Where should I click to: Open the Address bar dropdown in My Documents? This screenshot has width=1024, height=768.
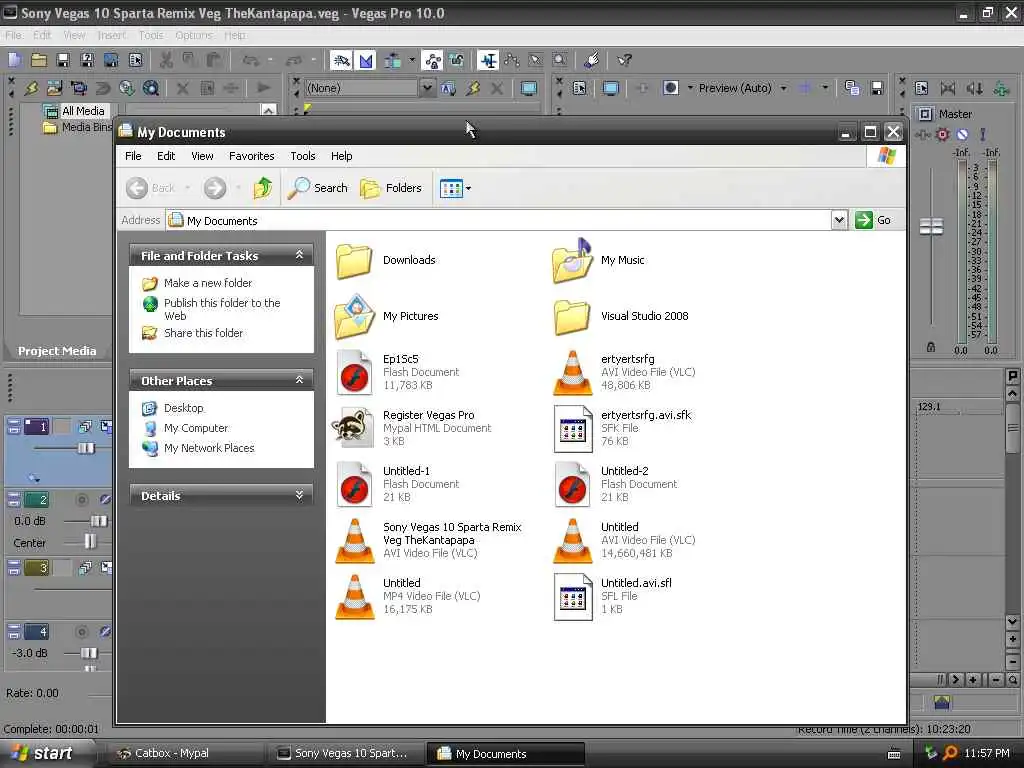point(840,220)
